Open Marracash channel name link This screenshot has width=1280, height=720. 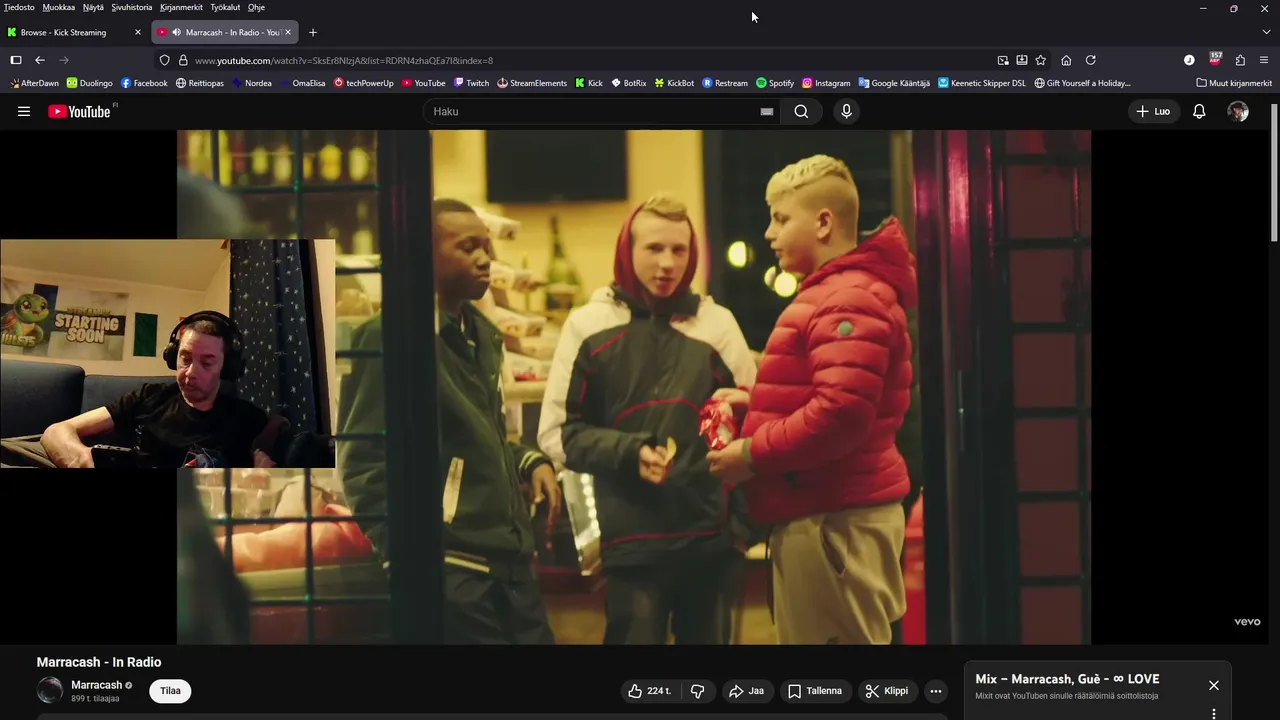[96, 685]
